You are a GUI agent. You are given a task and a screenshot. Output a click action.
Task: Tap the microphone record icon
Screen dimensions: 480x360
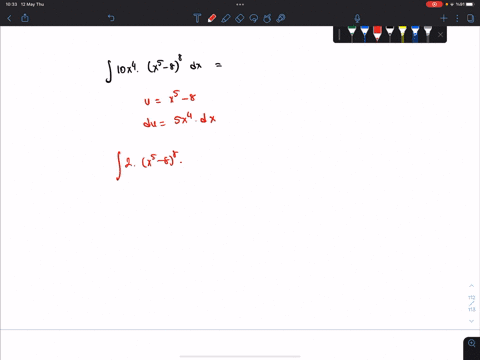[x=357, y=18]
